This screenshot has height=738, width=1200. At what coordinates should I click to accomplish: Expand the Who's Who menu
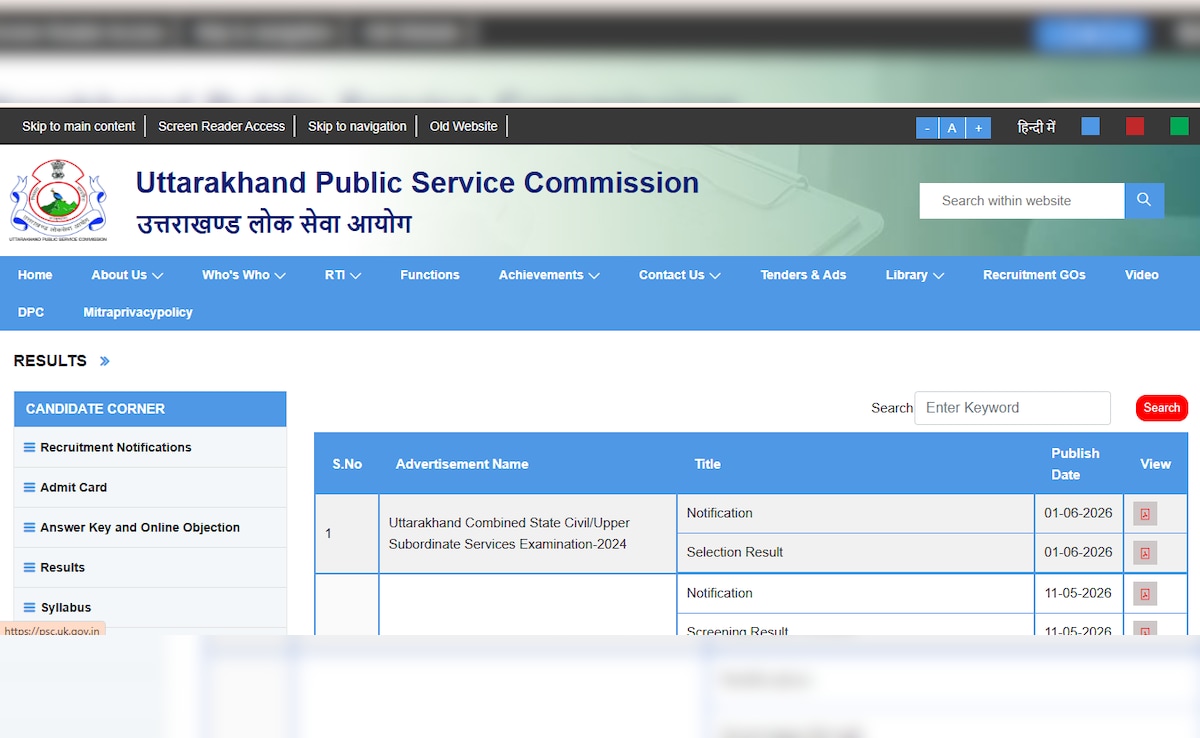pos(244,275)
